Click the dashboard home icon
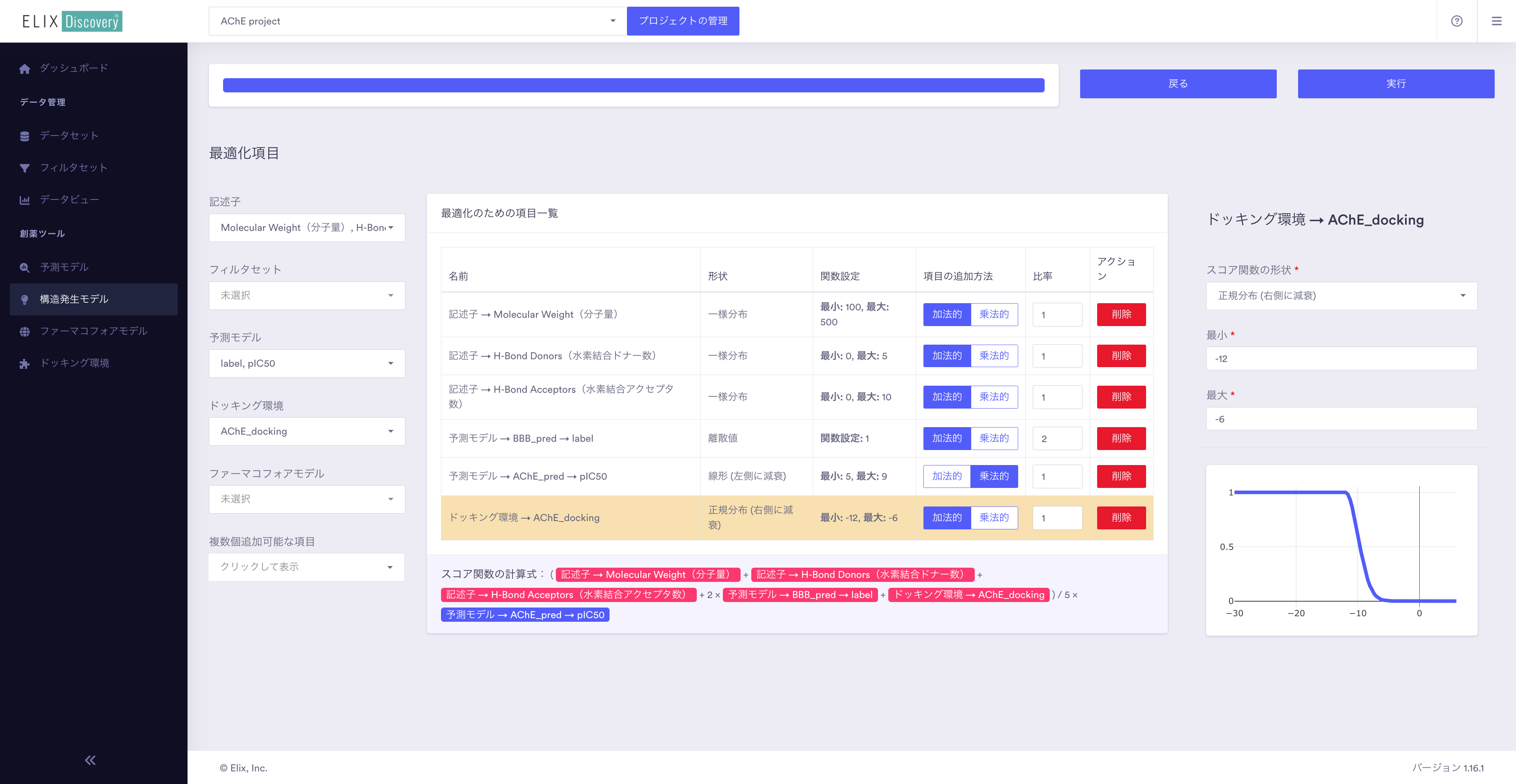Image resolution: width=1516 pixels, height=784 pixels. [x=24, y=68]
